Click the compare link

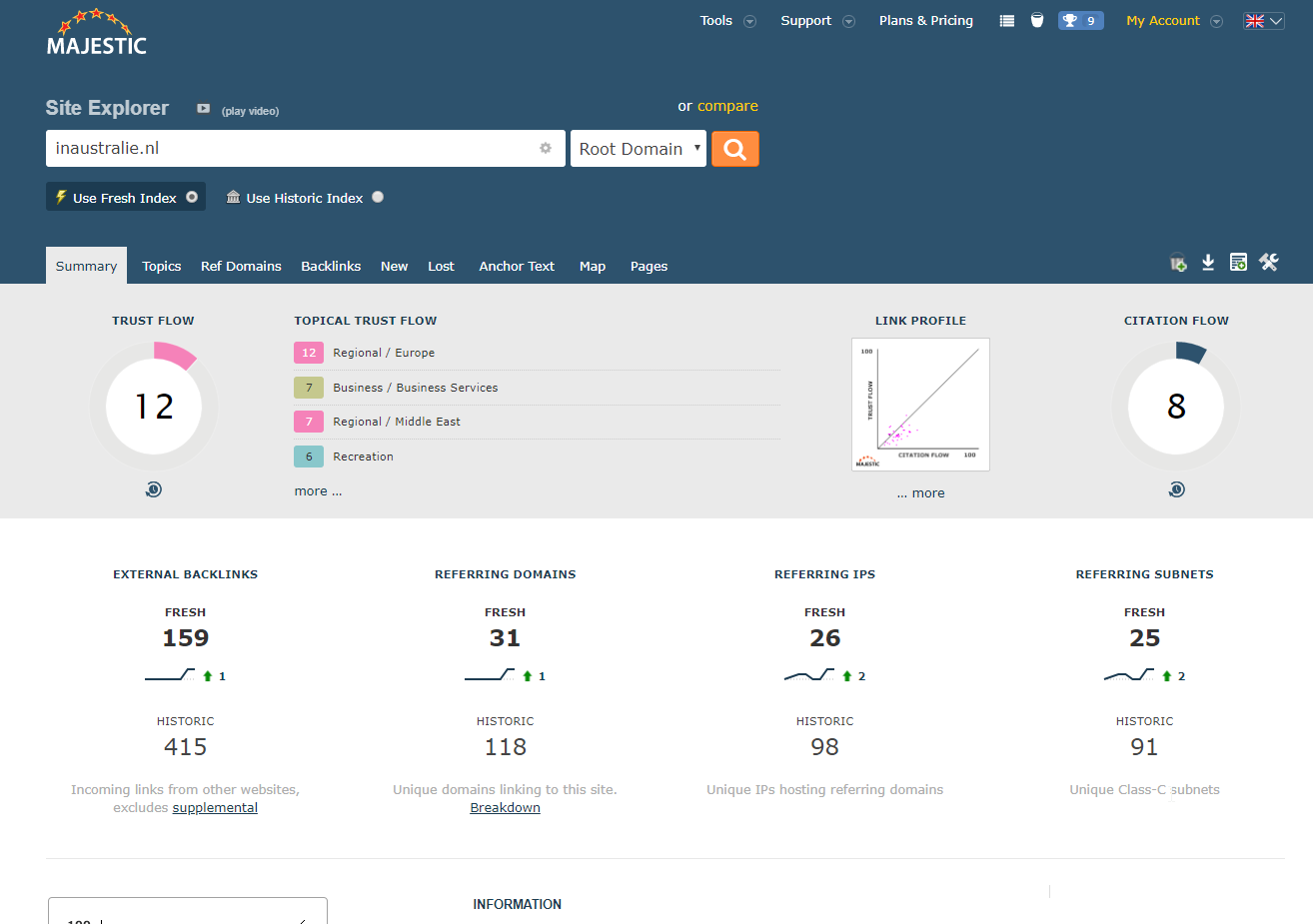[x=727, y=106]
